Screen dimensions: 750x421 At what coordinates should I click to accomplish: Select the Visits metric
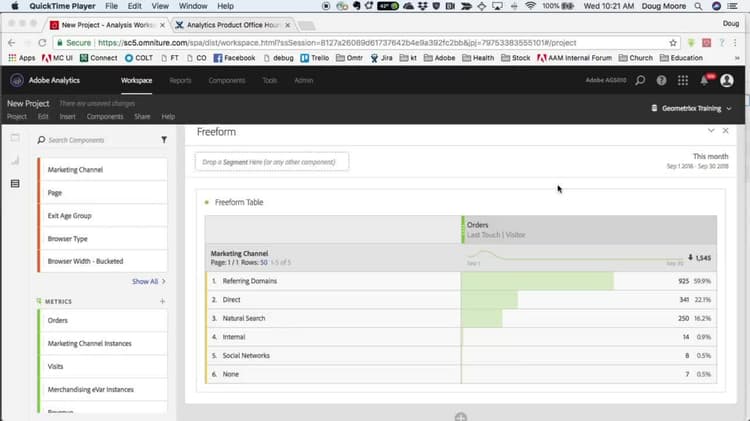tap(103, 366)
